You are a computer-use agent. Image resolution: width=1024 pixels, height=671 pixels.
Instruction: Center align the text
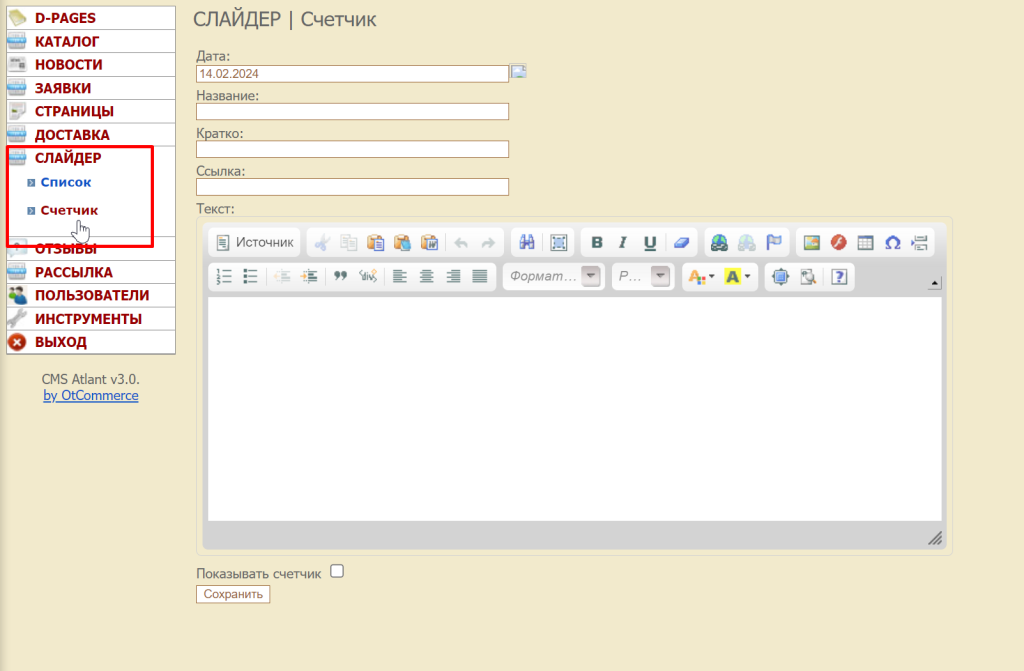426,276
